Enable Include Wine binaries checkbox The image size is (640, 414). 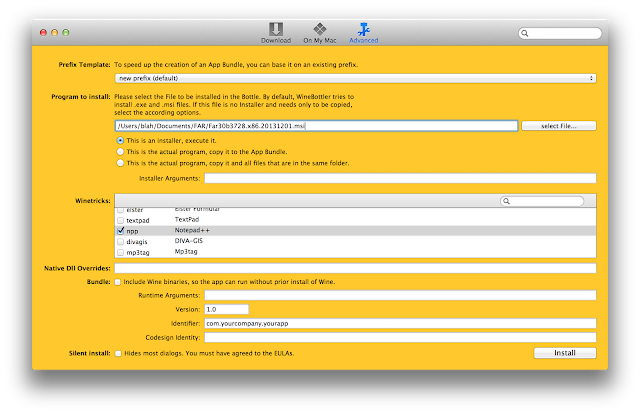tap(118, 282)
